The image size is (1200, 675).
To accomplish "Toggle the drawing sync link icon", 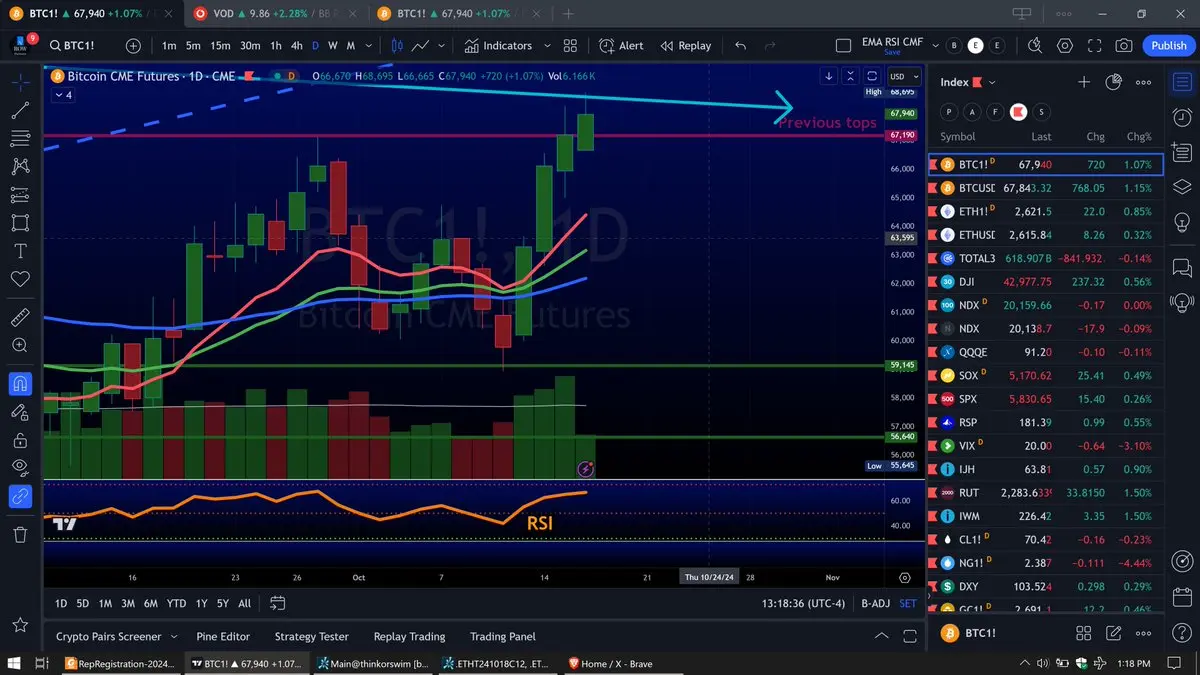I will pyautogui.click(x=20, y=495).
